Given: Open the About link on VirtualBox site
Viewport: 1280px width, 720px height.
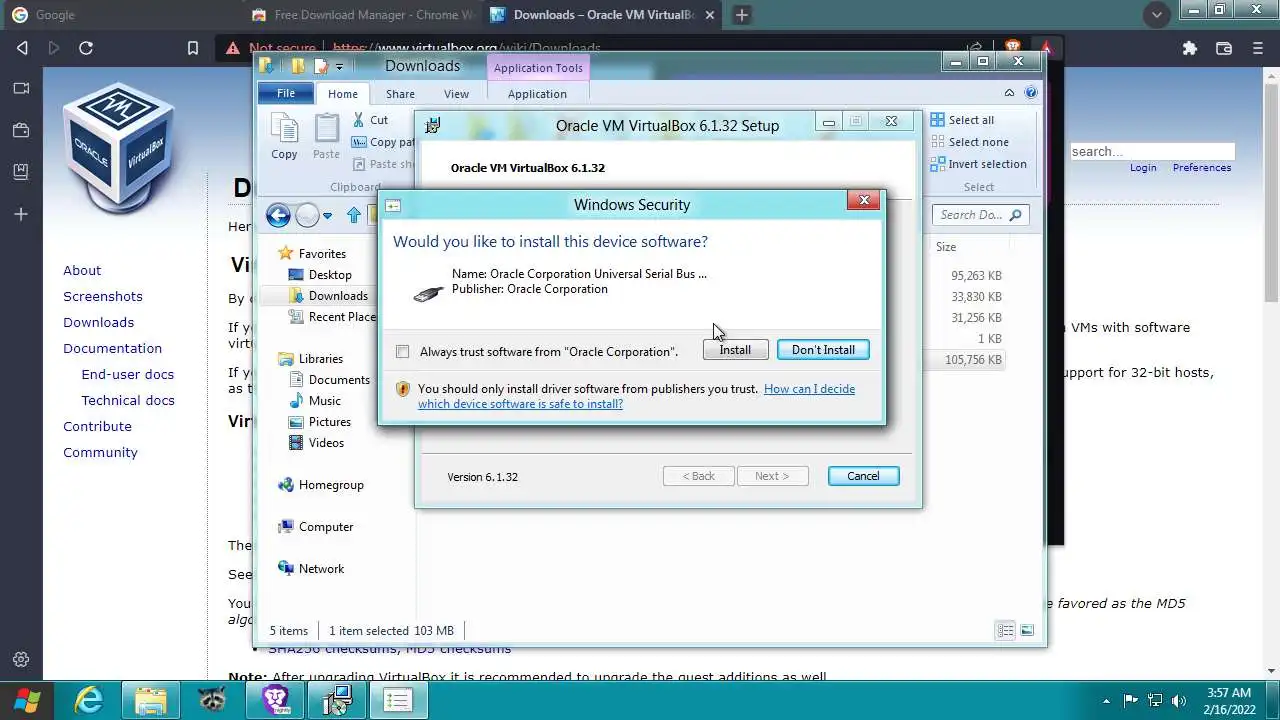Looking at the screenshot, I should (82, 270).
